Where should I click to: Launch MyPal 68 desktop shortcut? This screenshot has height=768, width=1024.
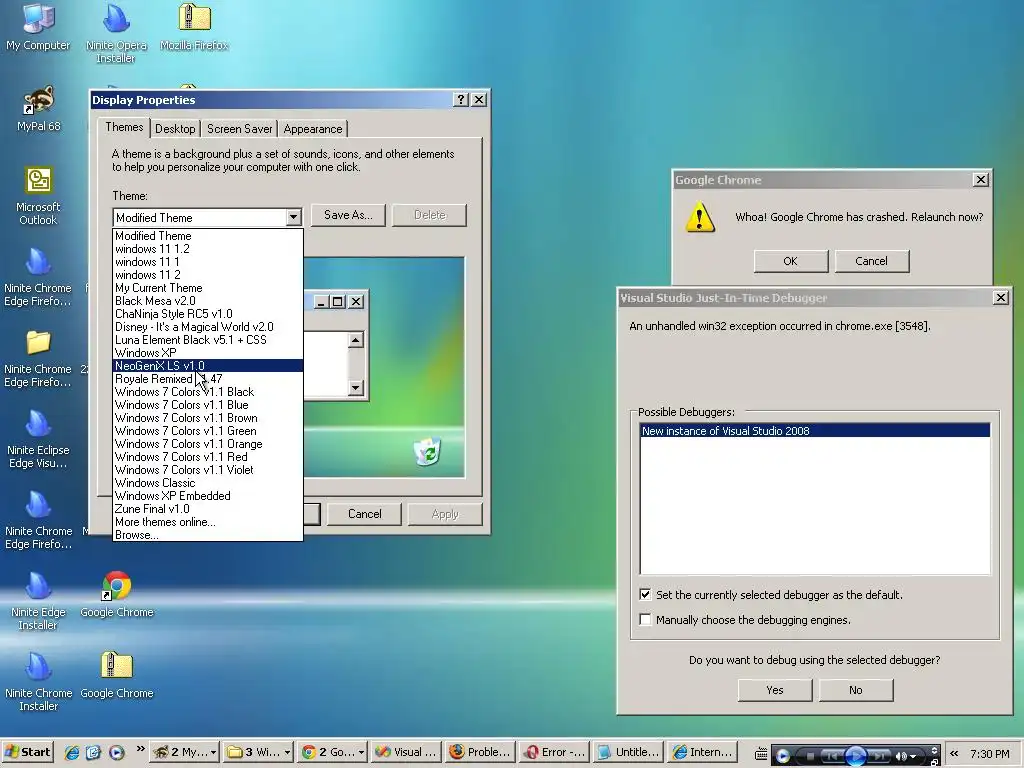(x=39, y=108)
